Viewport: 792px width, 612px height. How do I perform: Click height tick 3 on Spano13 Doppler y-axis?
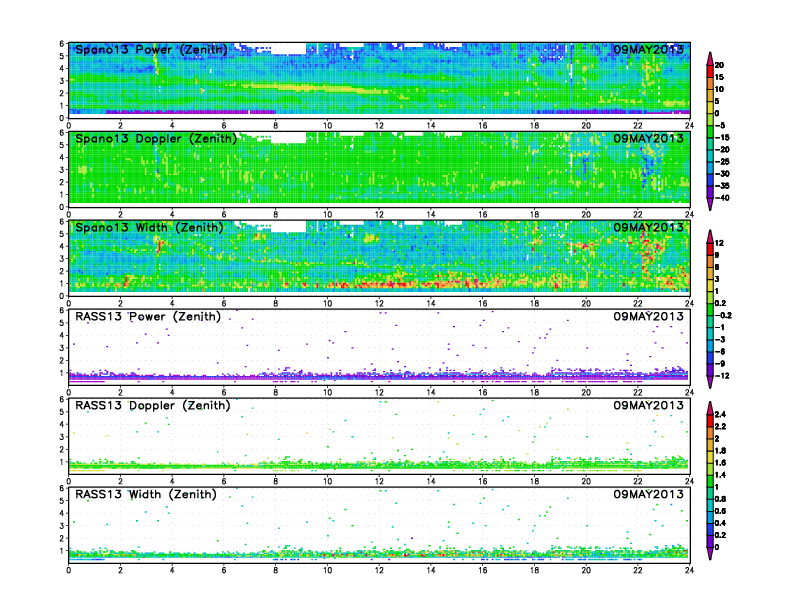click(x=62, y=170)
